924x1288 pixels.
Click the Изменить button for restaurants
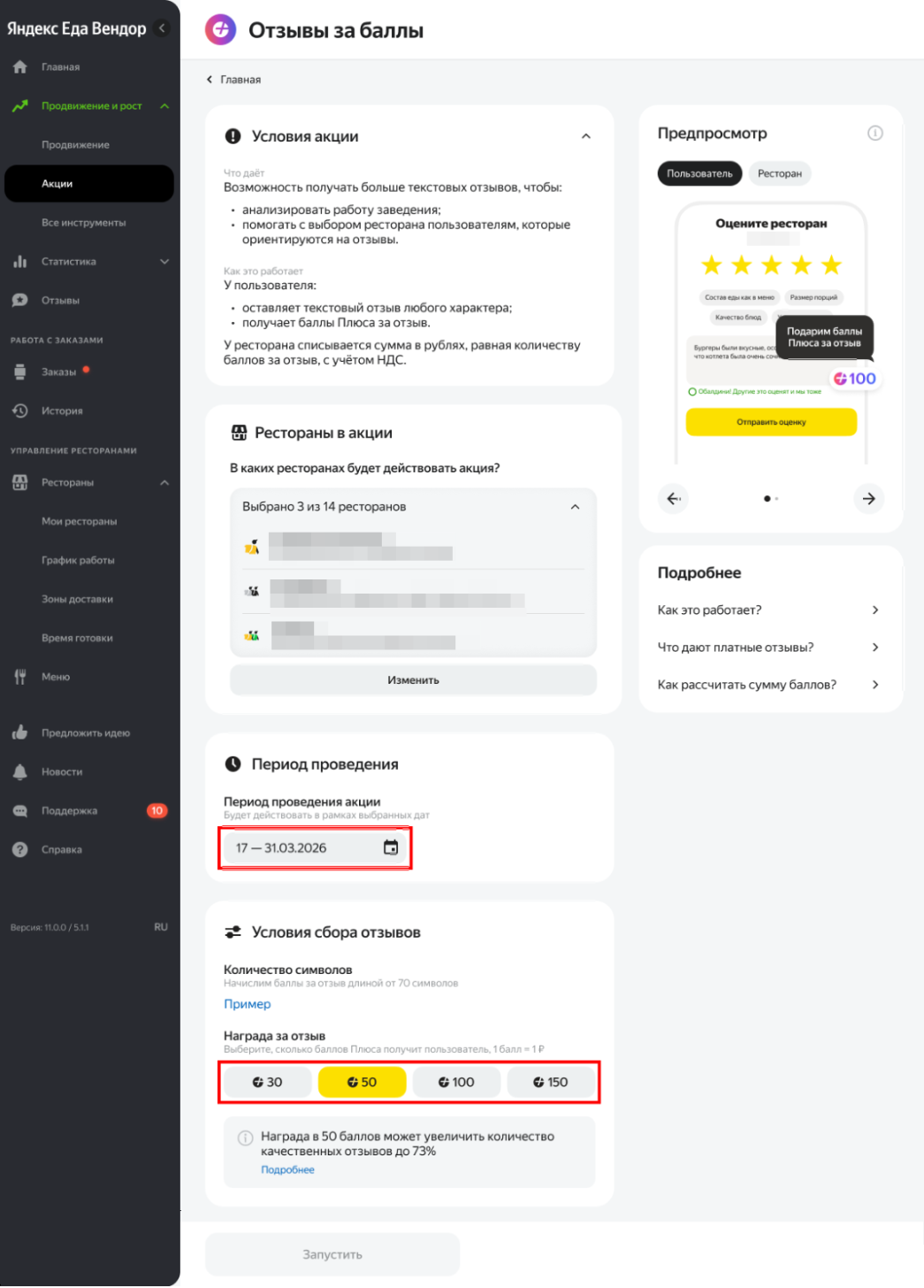[x=414, y=680]
